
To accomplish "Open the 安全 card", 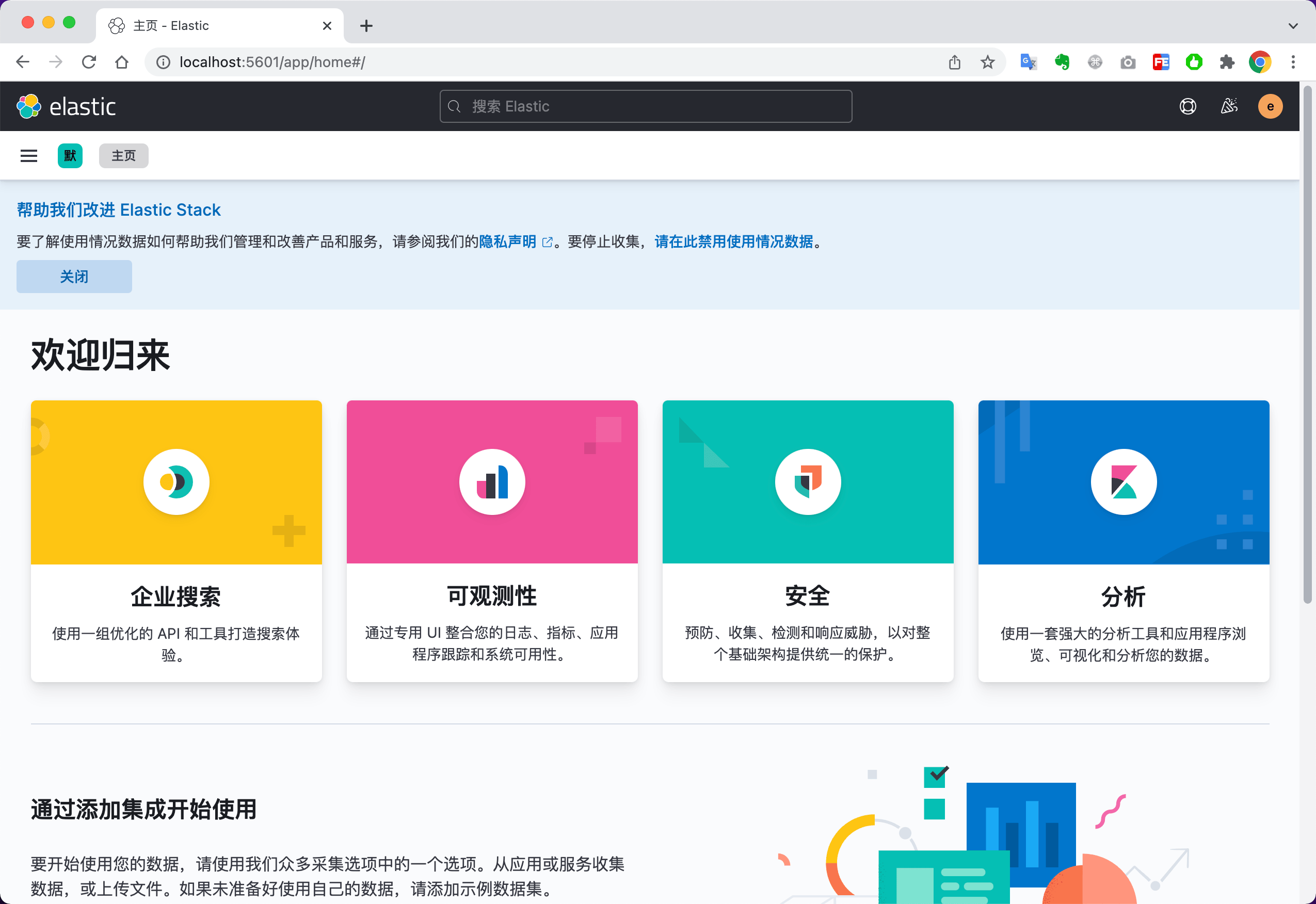I will (808, 541).
